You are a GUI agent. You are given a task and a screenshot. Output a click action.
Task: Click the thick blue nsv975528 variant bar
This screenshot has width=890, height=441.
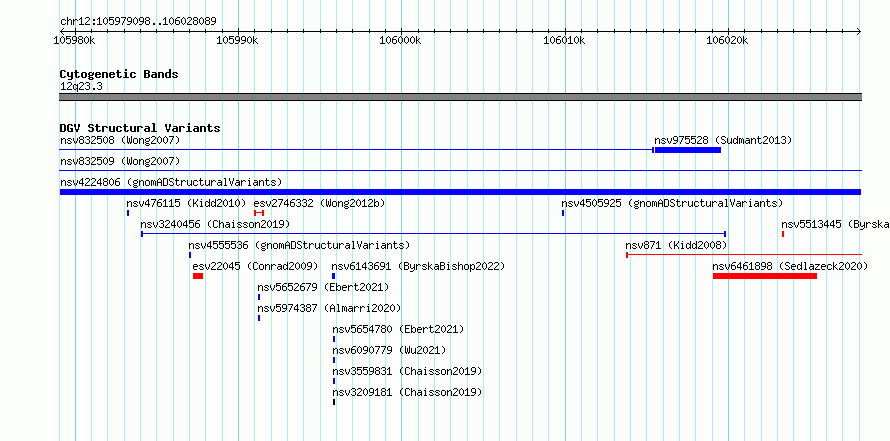tap(687, 150)
